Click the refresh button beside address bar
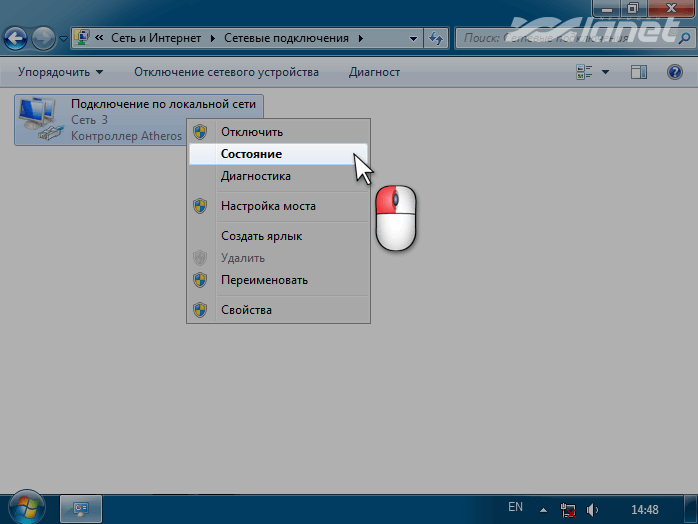The width and height of the screenshot is (698, 524). (x=436, y=38)
